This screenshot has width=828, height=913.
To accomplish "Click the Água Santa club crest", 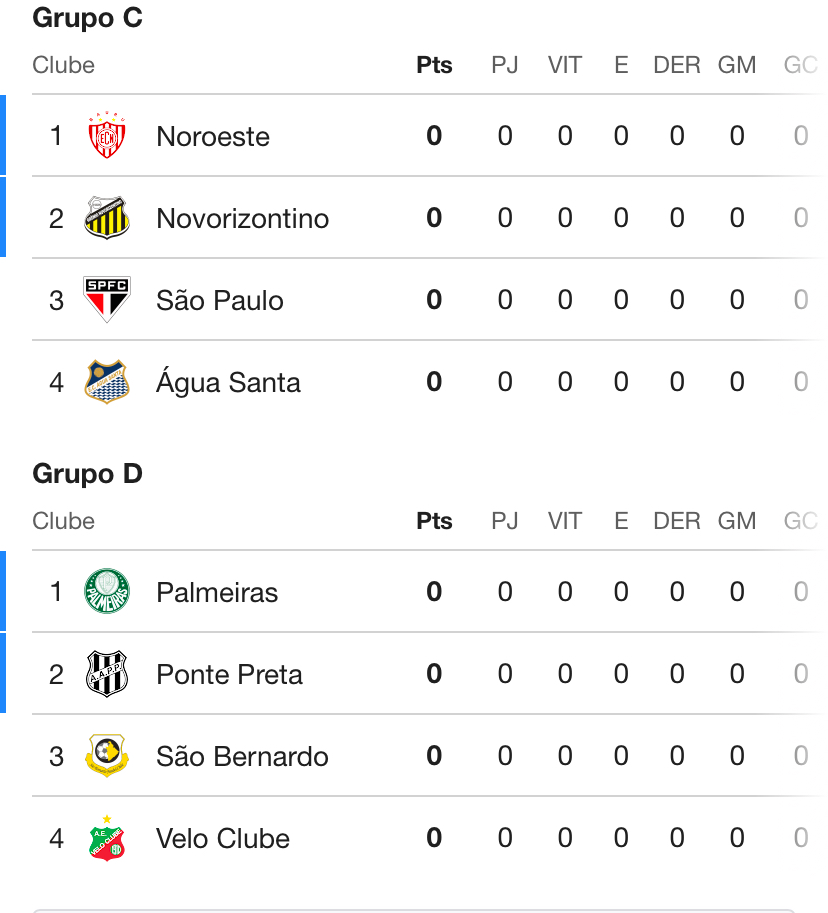I will point(107,382).
